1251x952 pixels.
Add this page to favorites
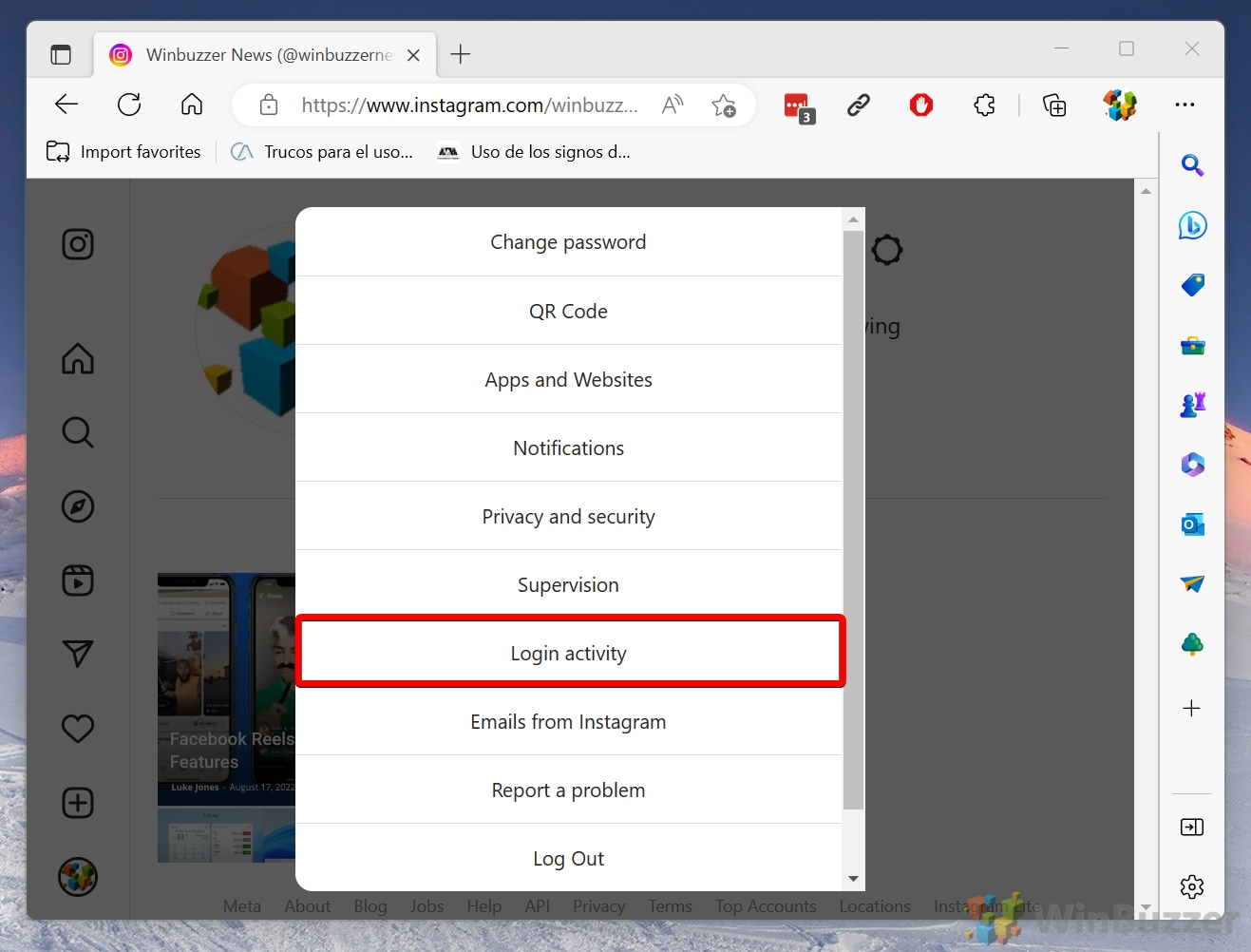point(724,105)
